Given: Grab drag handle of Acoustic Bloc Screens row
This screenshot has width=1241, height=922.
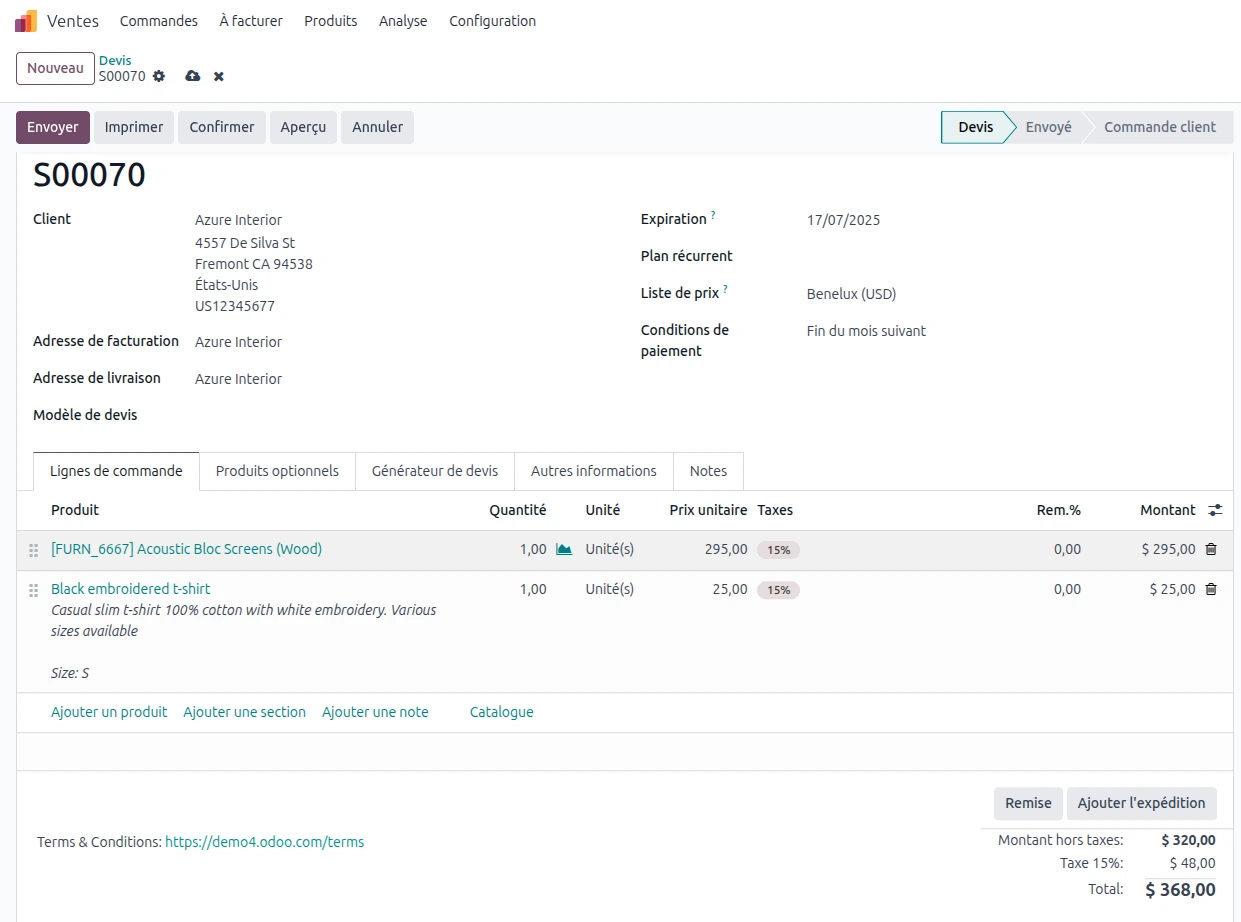Looking at the screenshot, I should [34, 550].
